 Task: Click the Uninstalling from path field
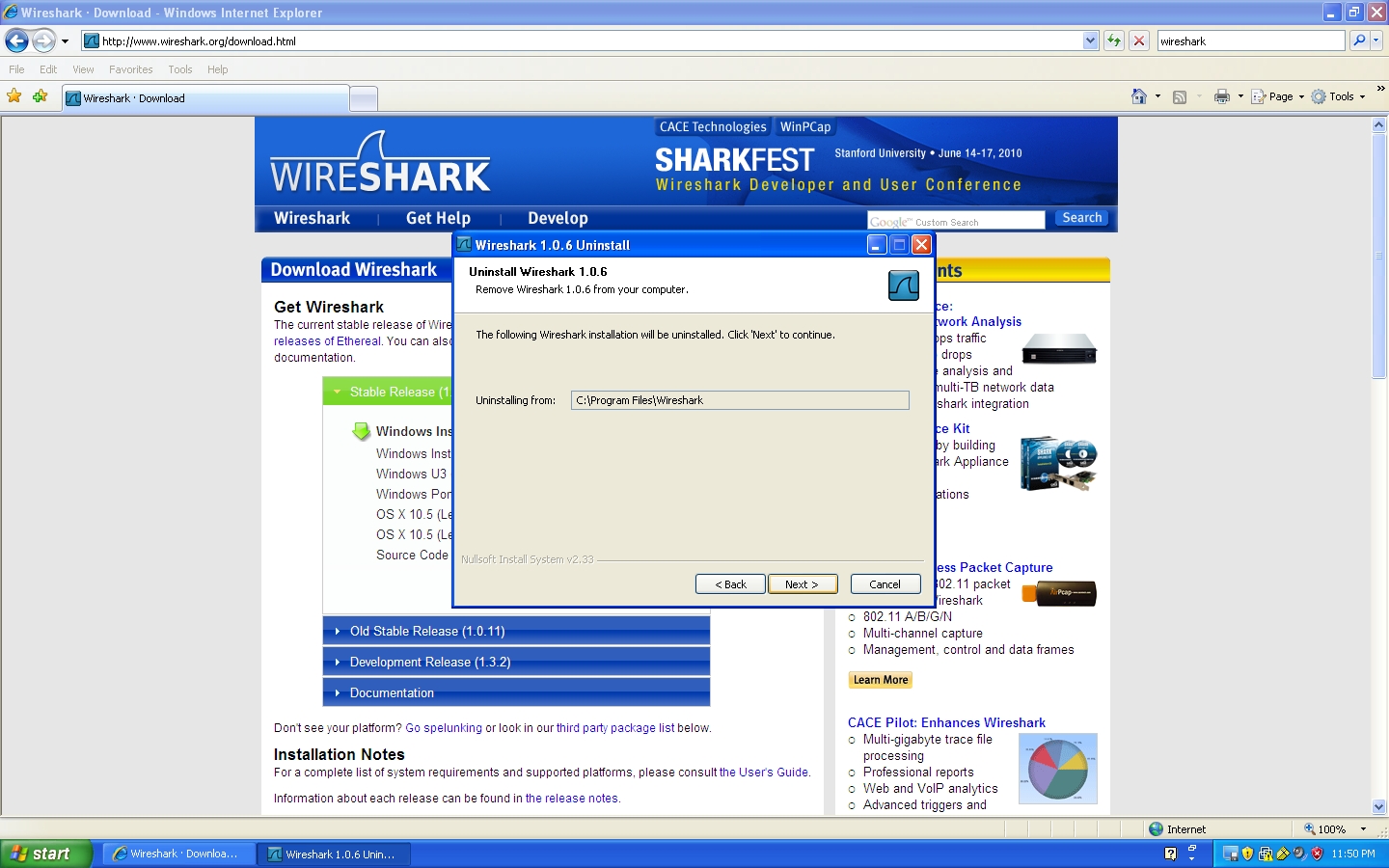[x=740, y=400]
